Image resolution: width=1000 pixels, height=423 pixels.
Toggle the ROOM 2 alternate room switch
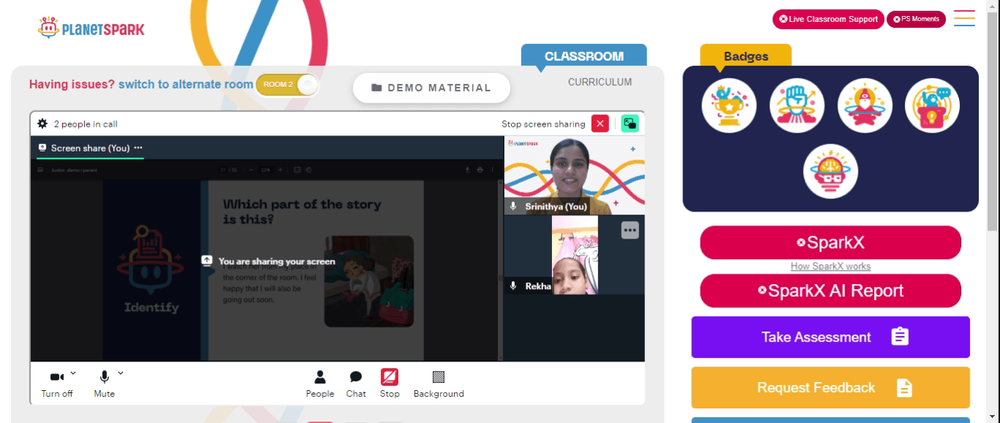287,85
